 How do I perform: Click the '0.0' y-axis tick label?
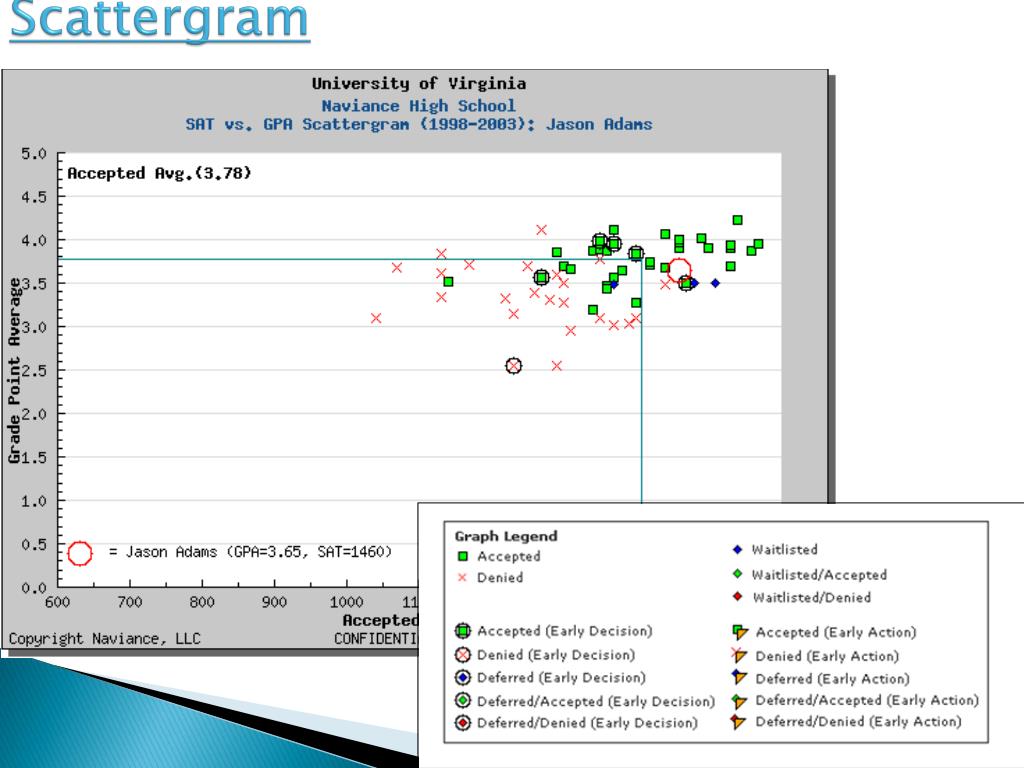pyautogui.click(x=34, y=588)
